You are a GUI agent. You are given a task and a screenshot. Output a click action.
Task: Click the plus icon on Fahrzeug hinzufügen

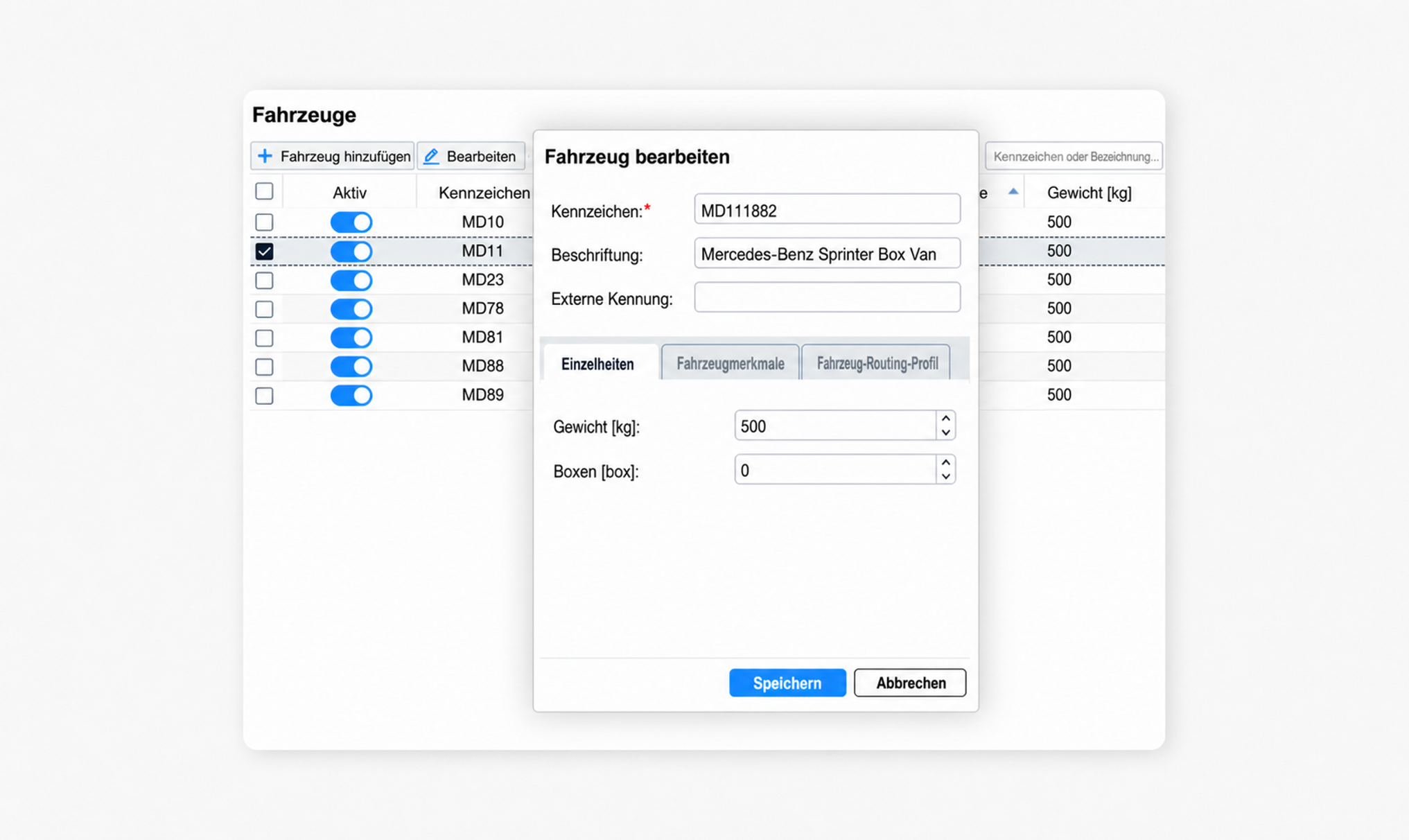tap(265, 156)
